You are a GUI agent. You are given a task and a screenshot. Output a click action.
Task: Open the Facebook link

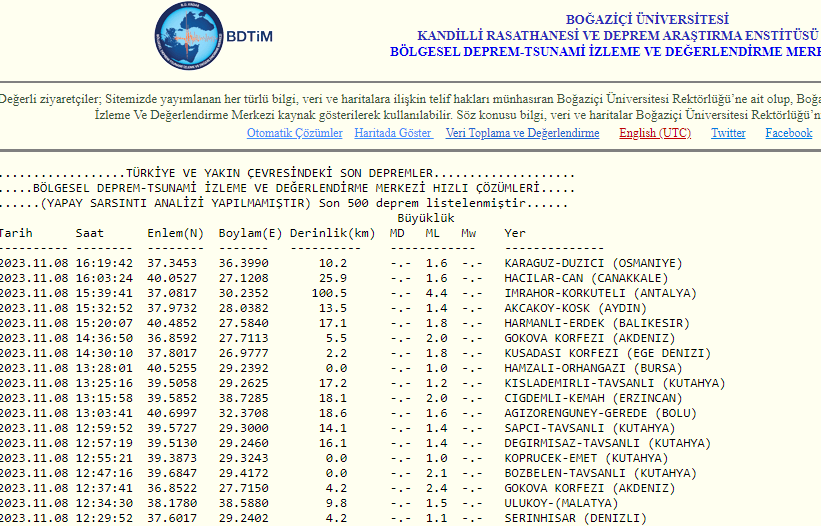(x=789, y=133)
